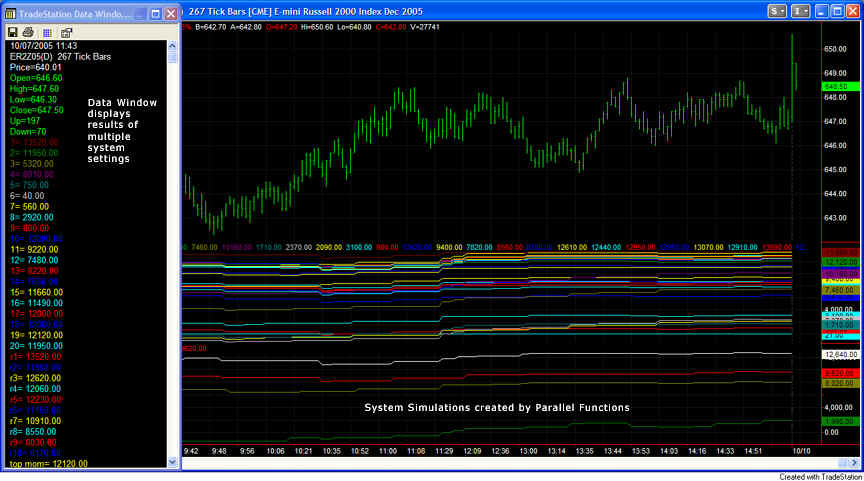The height and width of the screenshot is (481, 864).
Task: Minimize the 267 Tick Bars chart window
Action: pyautogui.click(x=821, y=10)
